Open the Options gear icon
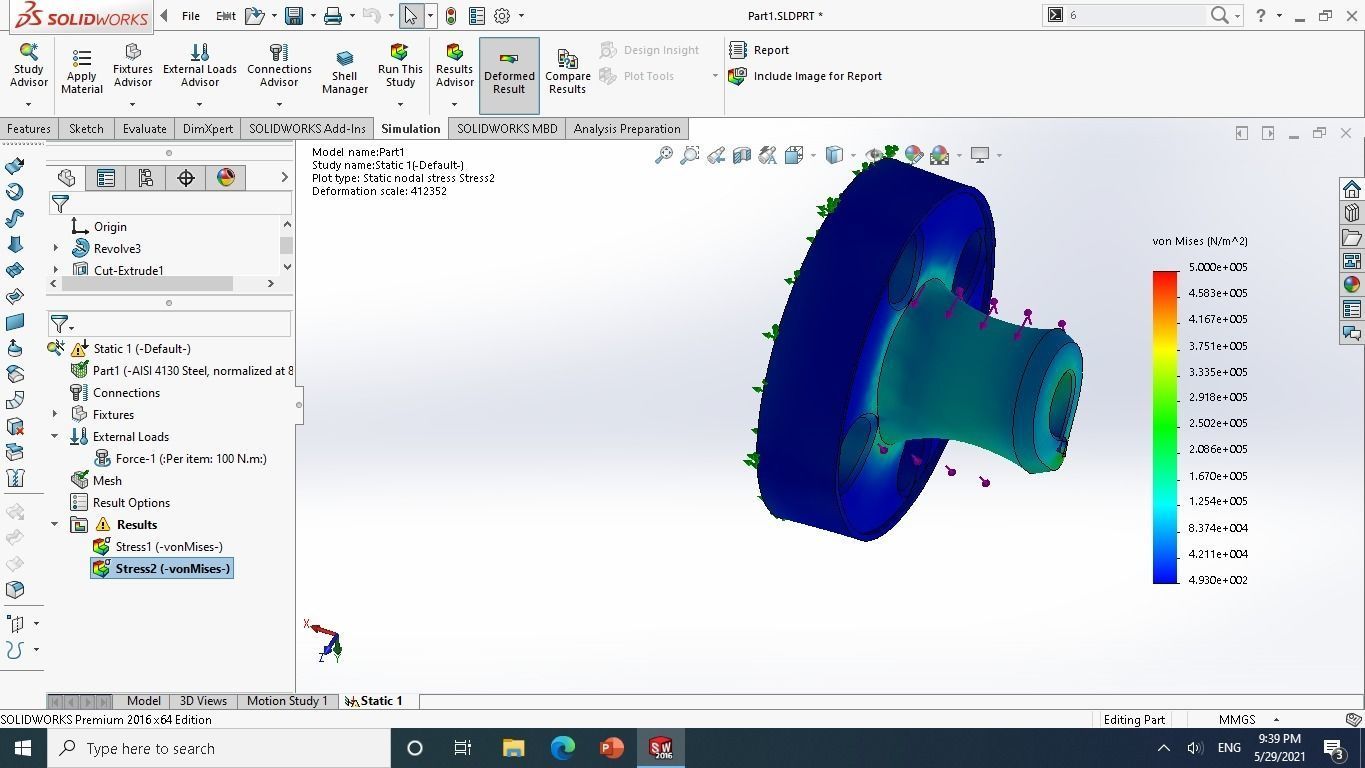This screenshot has height=768, width=1365. pyautogui.click(x=502, y=16)
